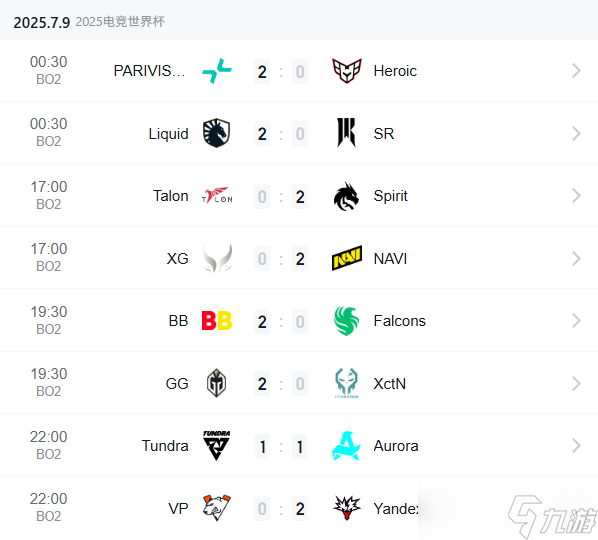
Task: Click the Falcons green logo
Action: 346,321
